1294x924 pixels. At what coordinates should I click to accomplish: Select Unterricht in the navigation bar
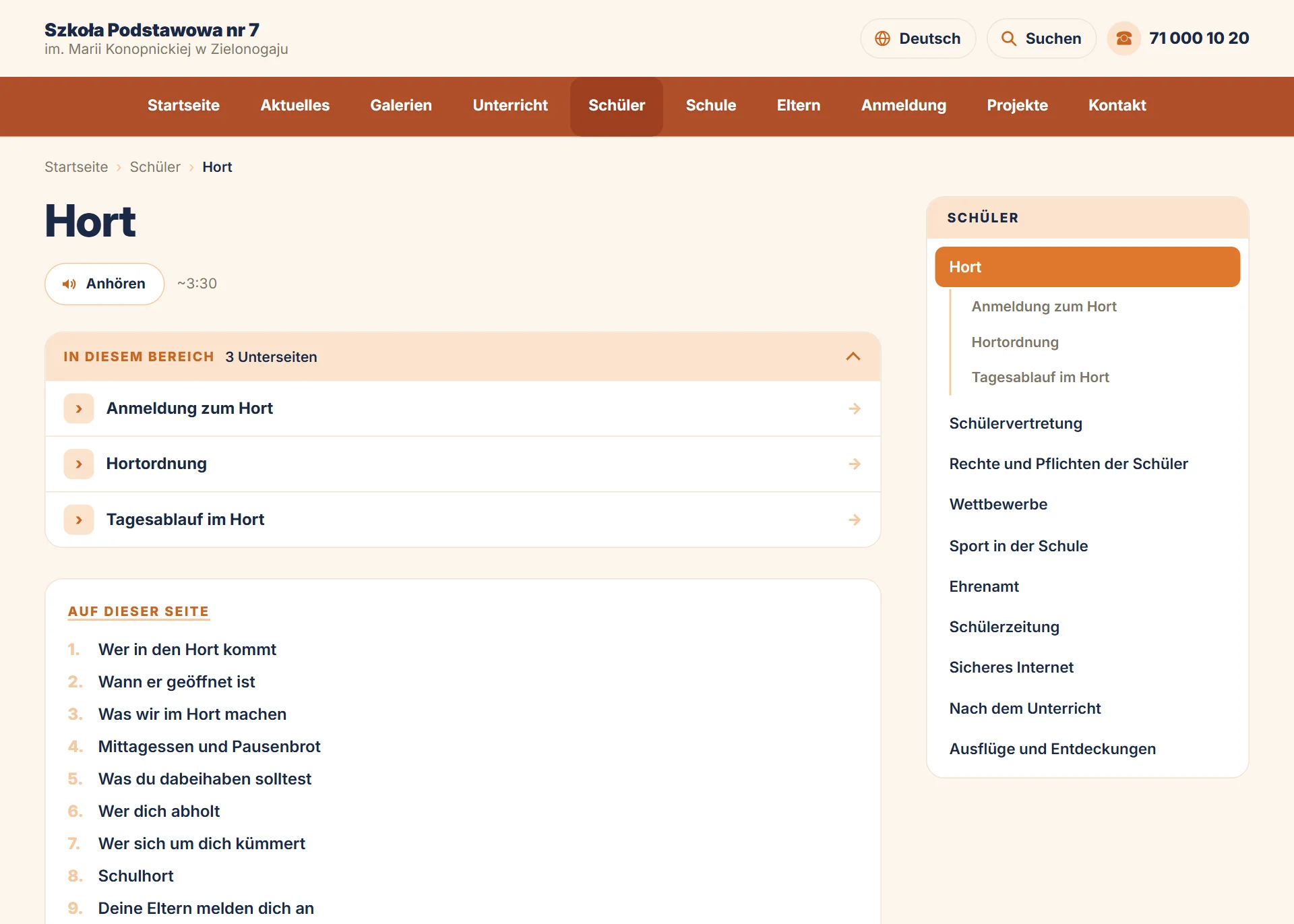pos(510,106)
